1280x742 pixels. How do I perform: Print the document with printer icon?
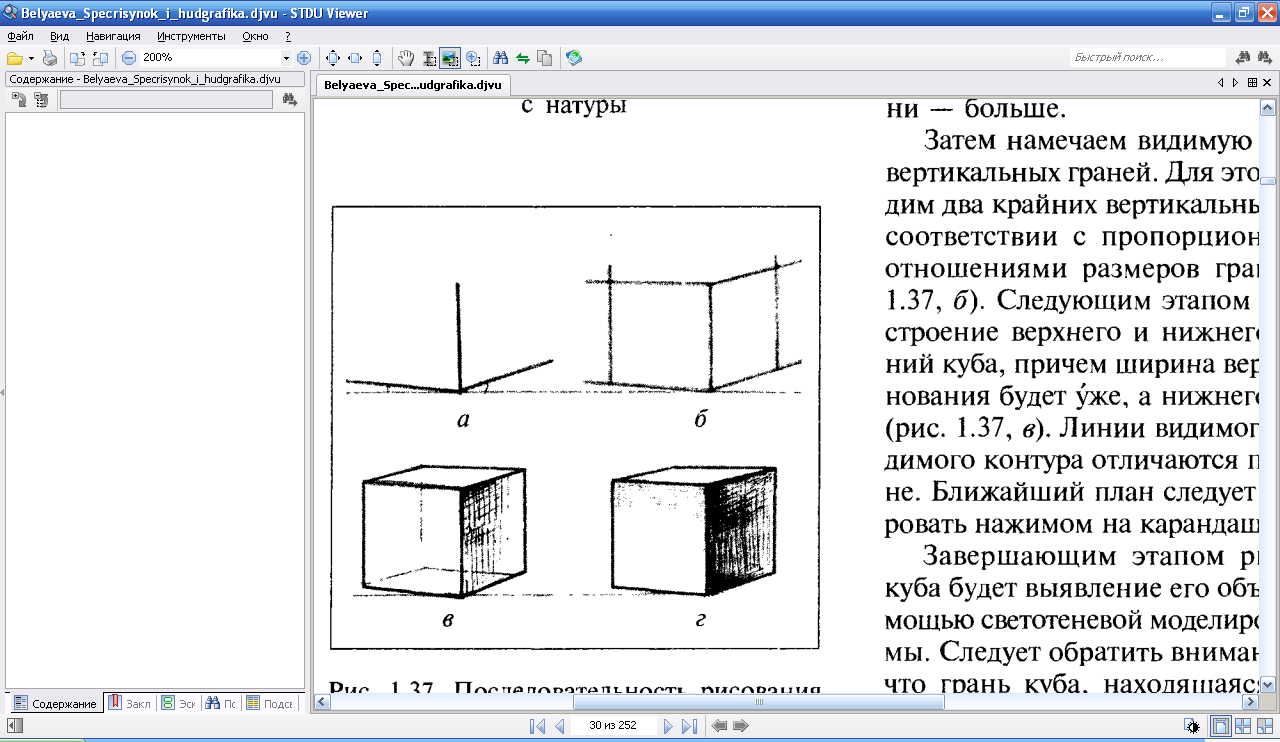(x=49, y=58)
